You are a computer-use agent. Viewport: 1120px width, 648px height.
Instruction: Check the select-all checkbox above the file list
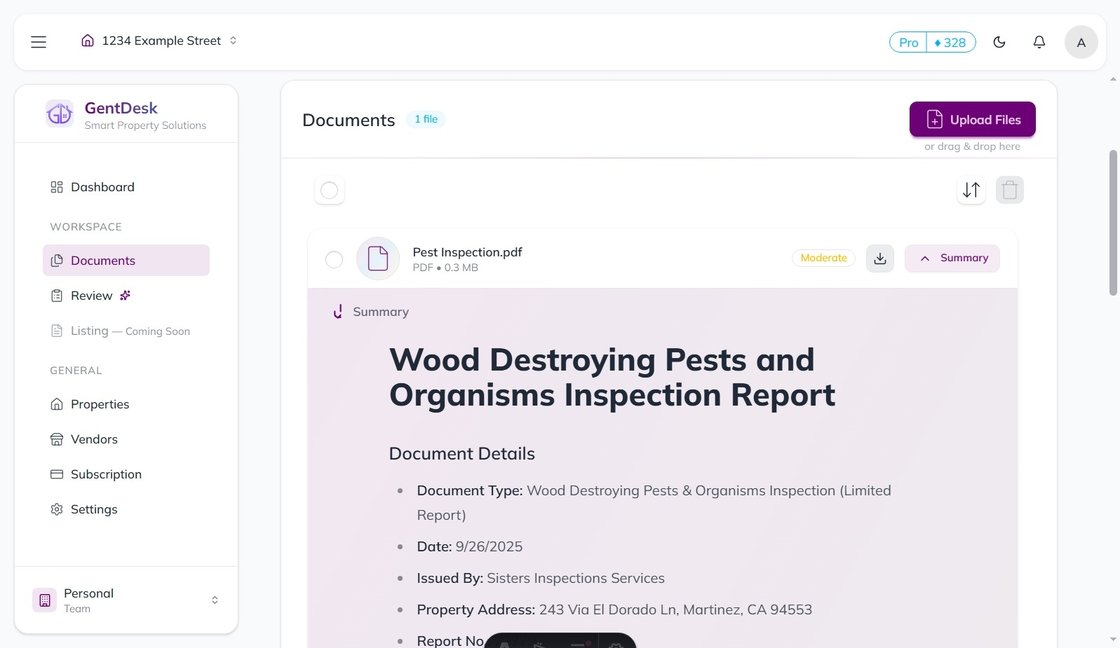[329, 189]
